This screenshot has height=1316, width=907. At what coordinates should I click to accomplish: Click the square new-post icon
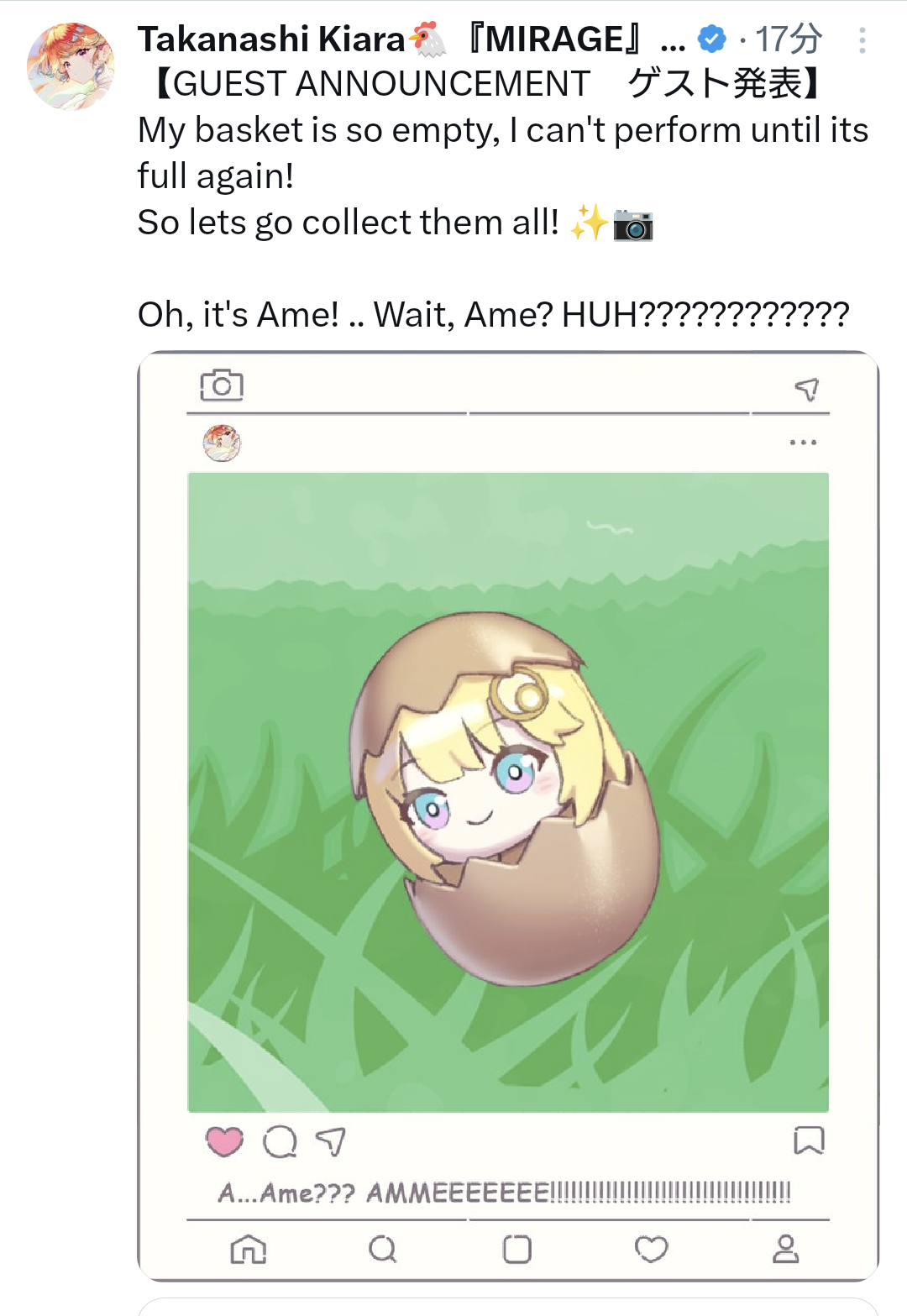coord(516,1250)
